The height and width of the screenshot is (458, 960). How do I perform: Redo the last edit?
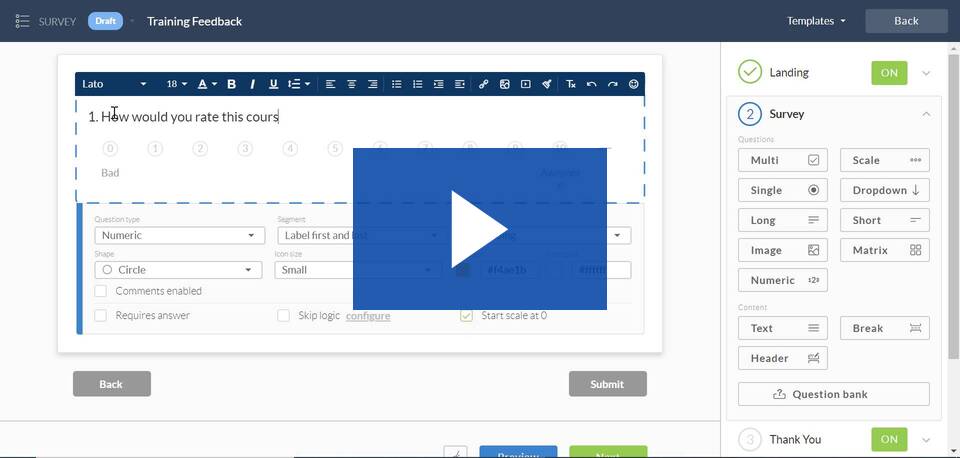[x=612, y=84]
